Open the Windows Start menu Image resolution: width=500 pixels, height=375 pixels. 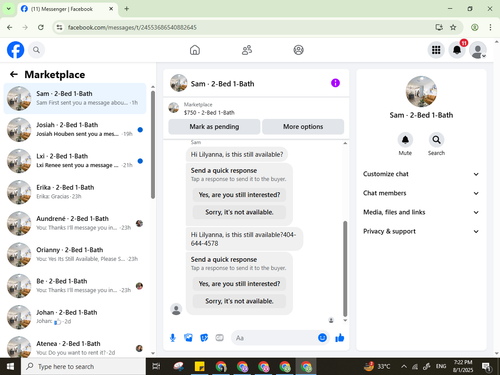point(10,367)
